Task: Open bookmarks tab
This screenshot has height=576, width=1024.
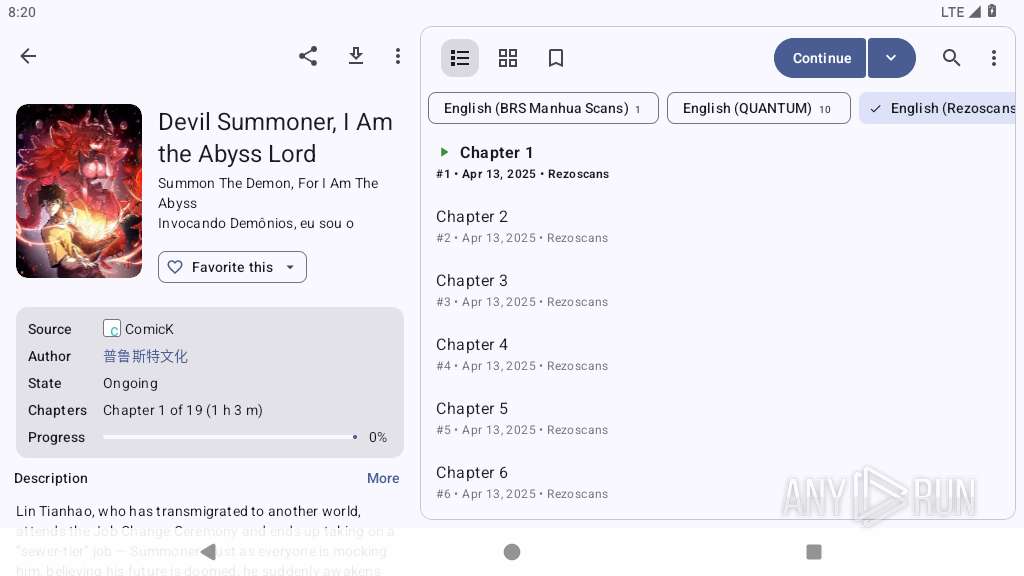Action: point(556,58)
